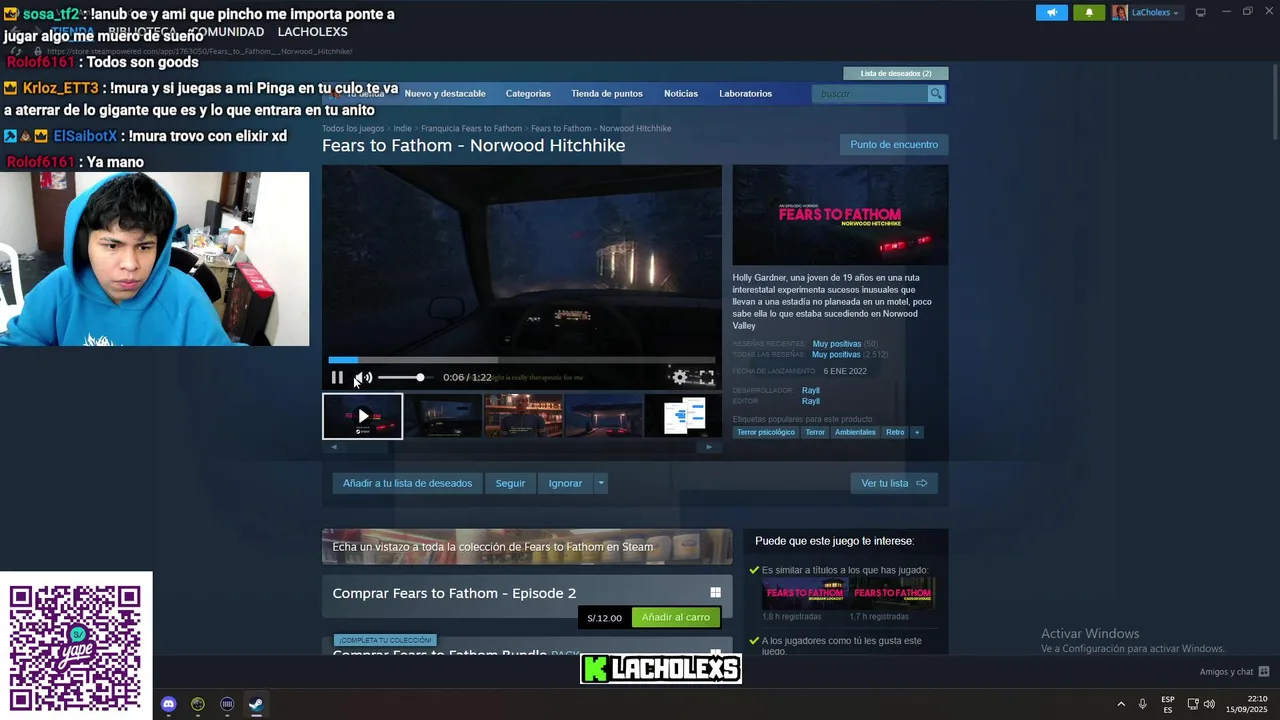Open the first similar Fears to Fathom game
1280x720 pixels.
(x=805, y=593)
